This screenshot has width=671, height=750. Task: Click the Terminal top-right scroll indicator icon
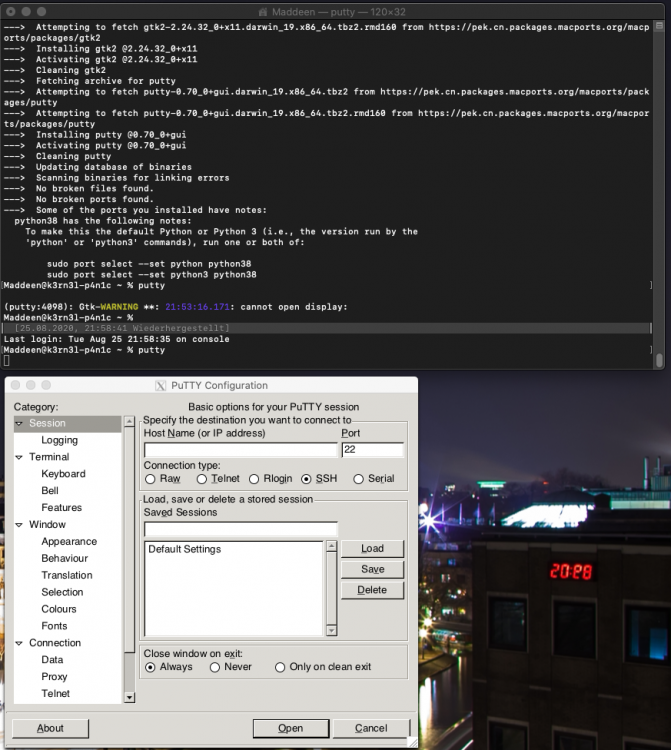(659, 26)
